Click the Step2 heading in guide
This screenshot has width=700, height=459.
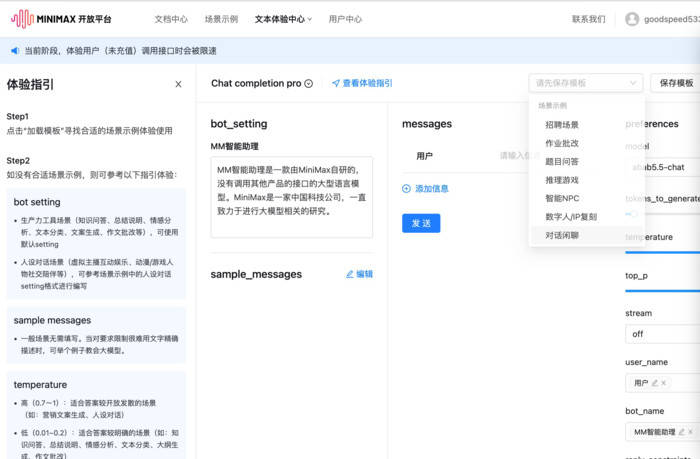pyautogui.click(x=18, y=160)
